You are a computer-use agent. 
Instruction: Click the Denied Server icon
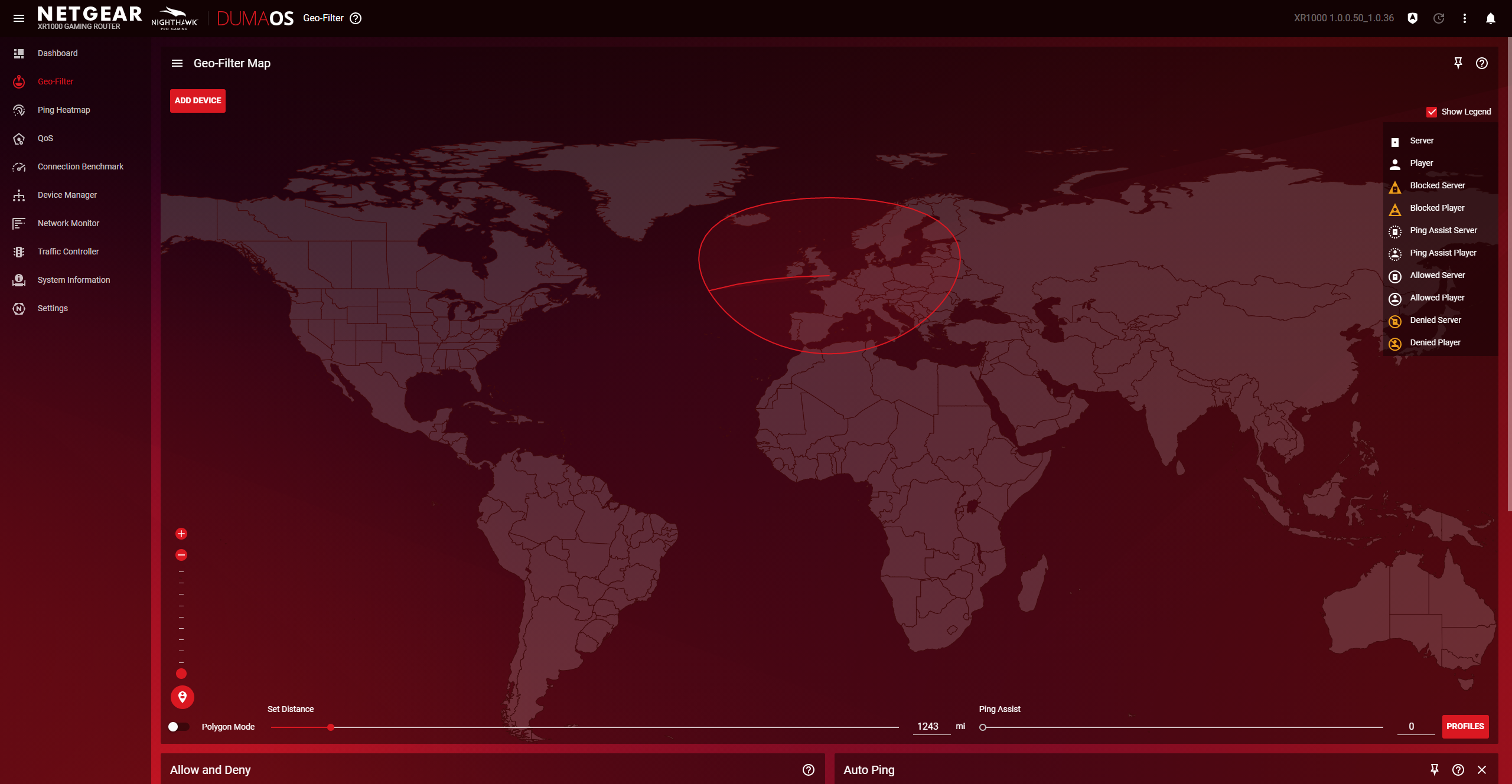pos(1394,320)
